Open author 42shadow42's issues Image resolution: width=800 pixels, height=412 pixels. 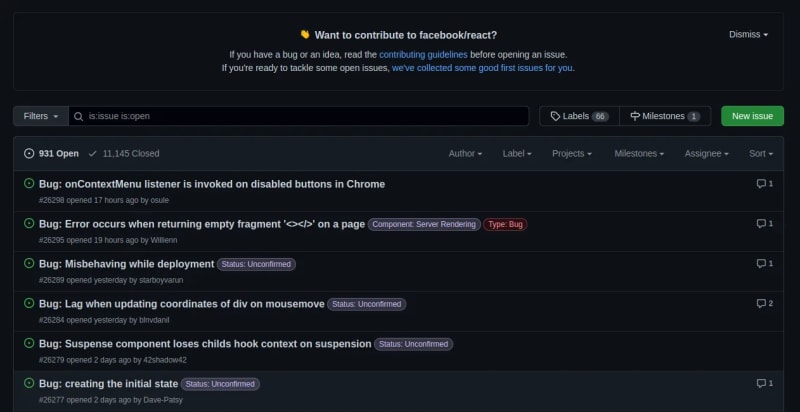coord(165,360)
